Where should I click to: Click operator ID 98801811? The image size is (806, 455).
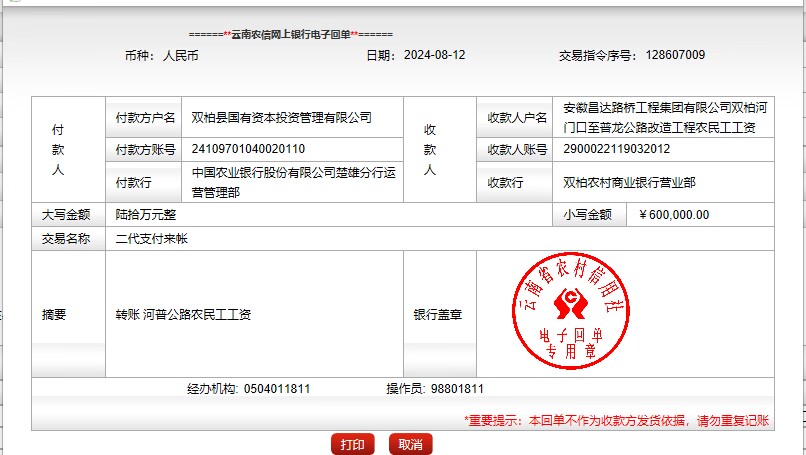(457, 388)
